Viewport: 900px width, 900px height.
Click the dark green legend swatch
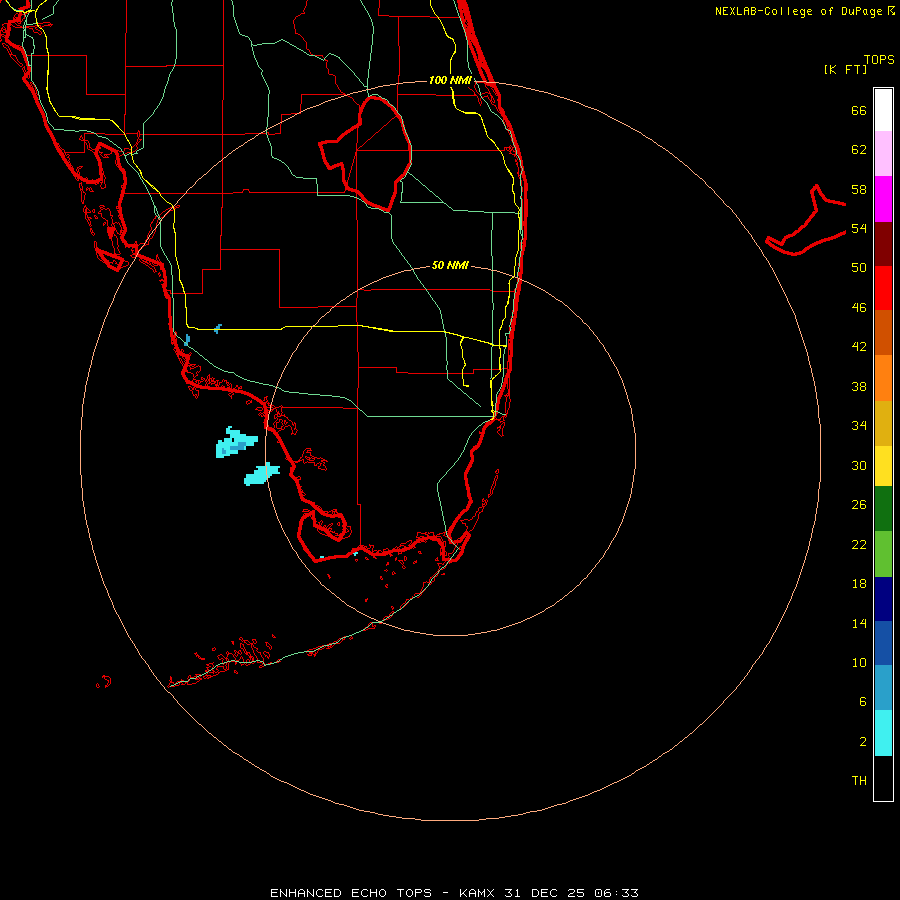tap(883, 509)
